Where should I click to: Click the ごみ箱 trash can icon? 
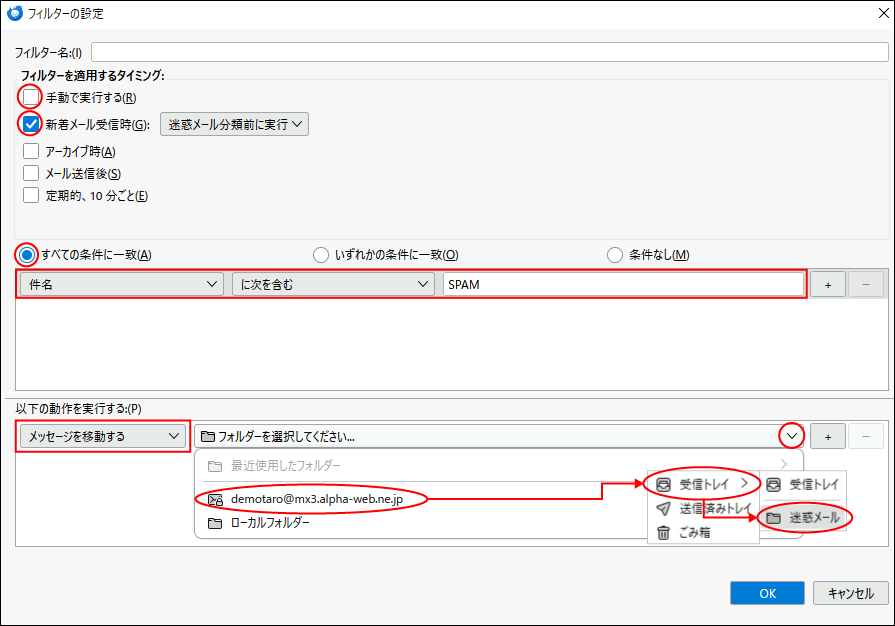click(x=661, y=533)
